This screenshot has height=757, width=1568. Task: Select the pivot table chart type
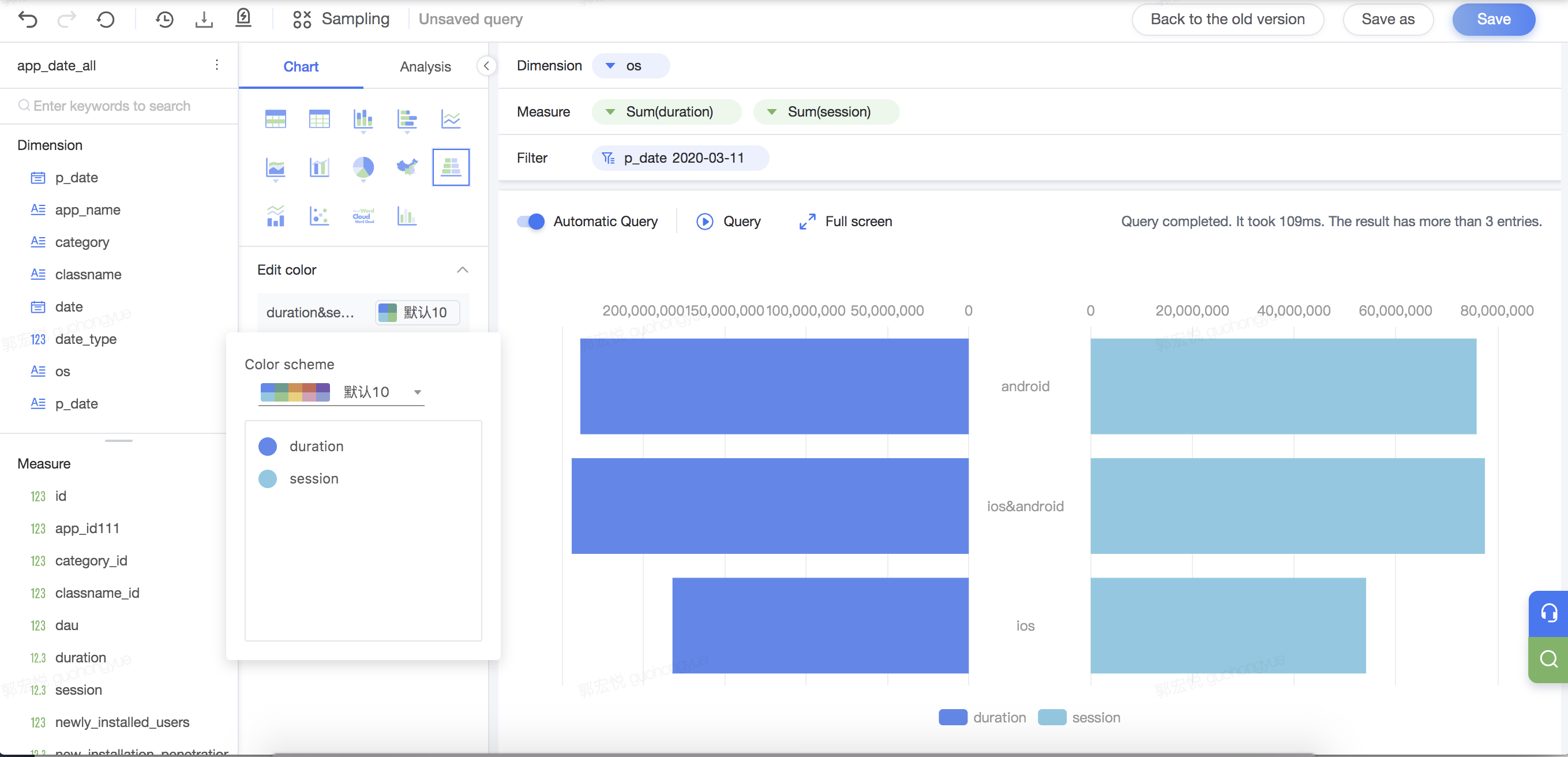(x=276, y=119)
